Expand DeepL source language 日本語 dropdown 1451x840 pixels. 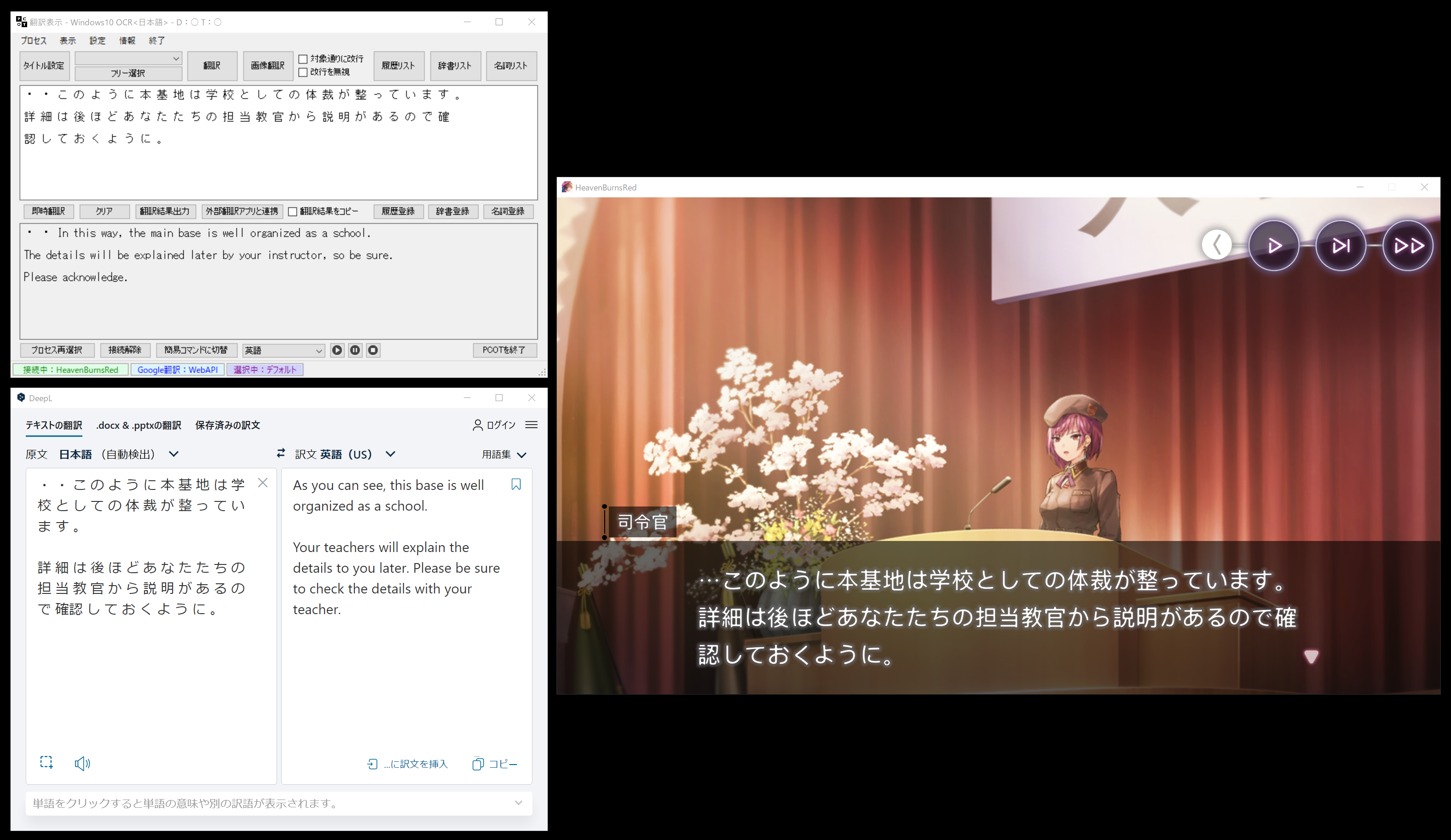point(173,454)
